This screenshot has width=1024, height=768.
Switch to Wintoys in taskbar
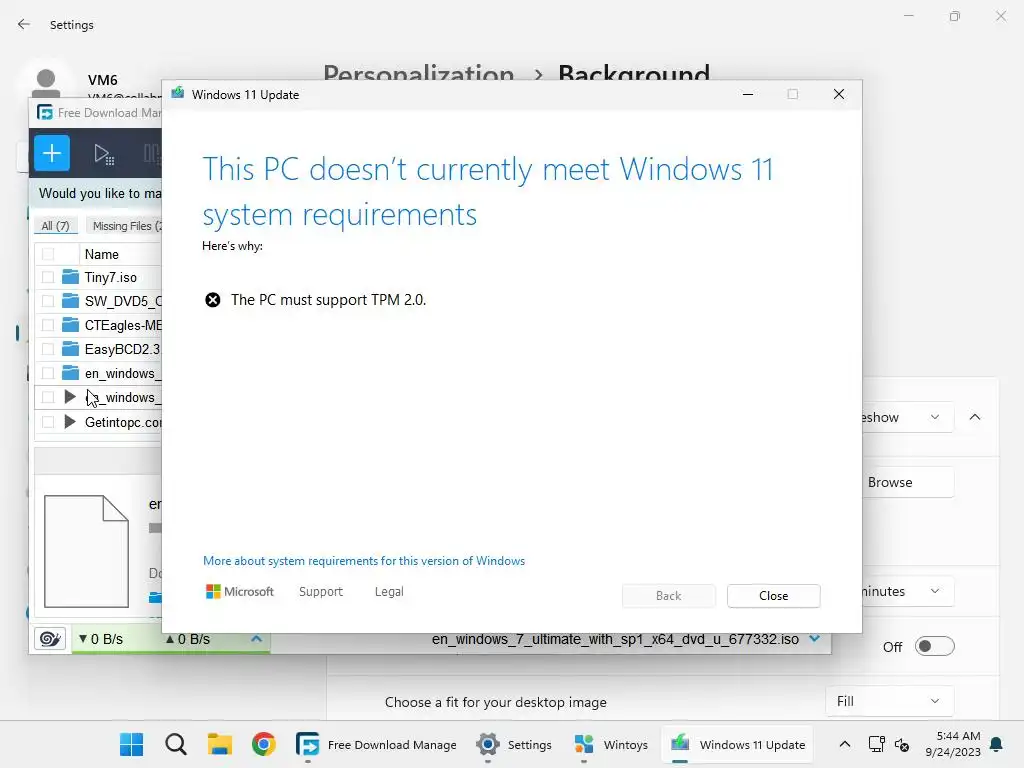point(611,744)
